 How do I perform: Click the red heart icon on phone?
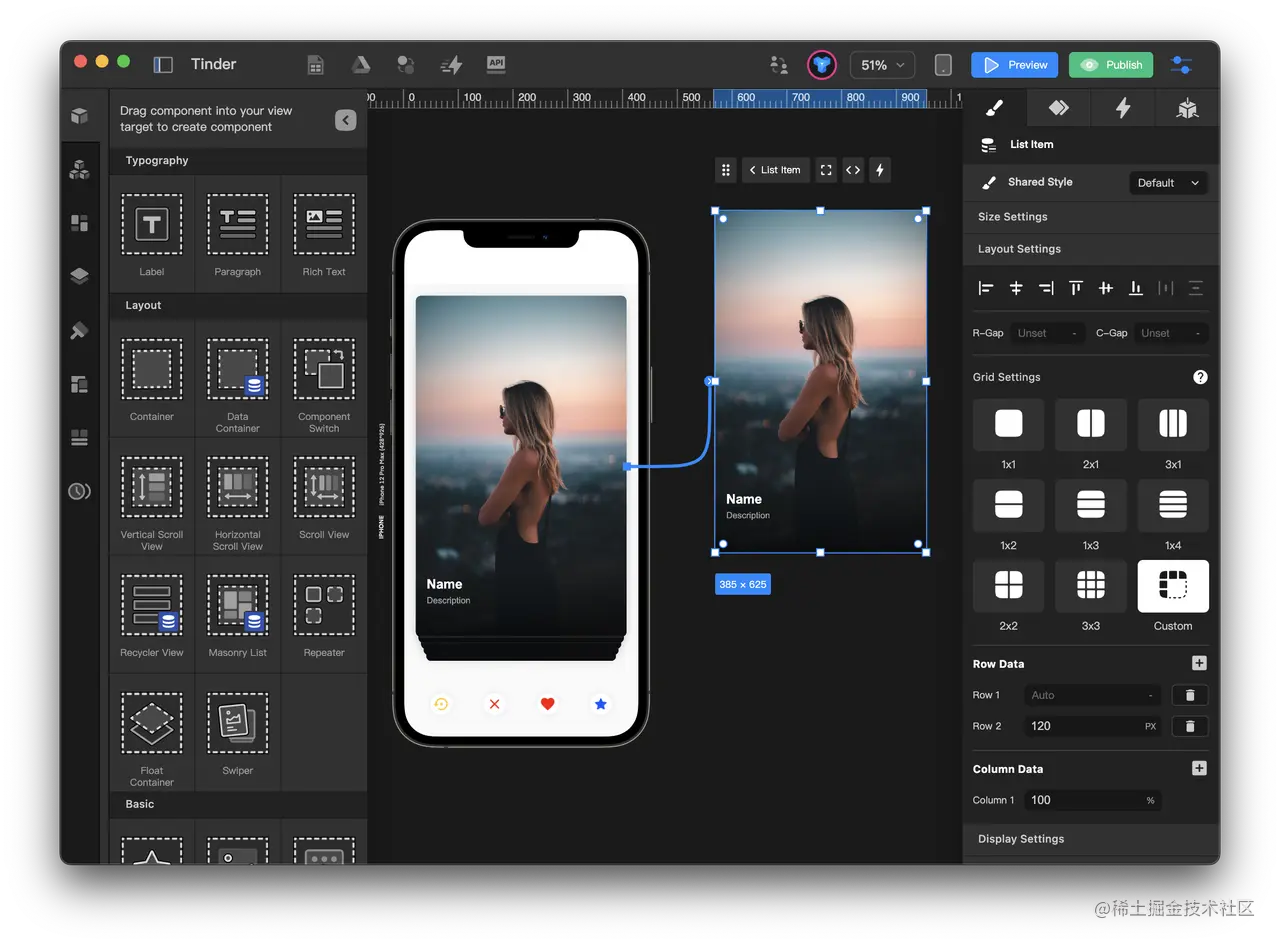[547, 704]
